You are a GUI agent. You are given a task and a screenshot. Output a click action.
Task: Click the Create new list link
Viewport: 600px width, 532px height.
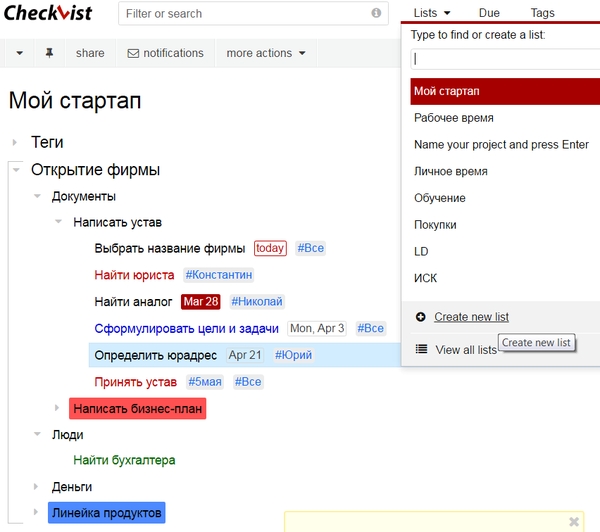pyautogui.click(x=471, y=317)
